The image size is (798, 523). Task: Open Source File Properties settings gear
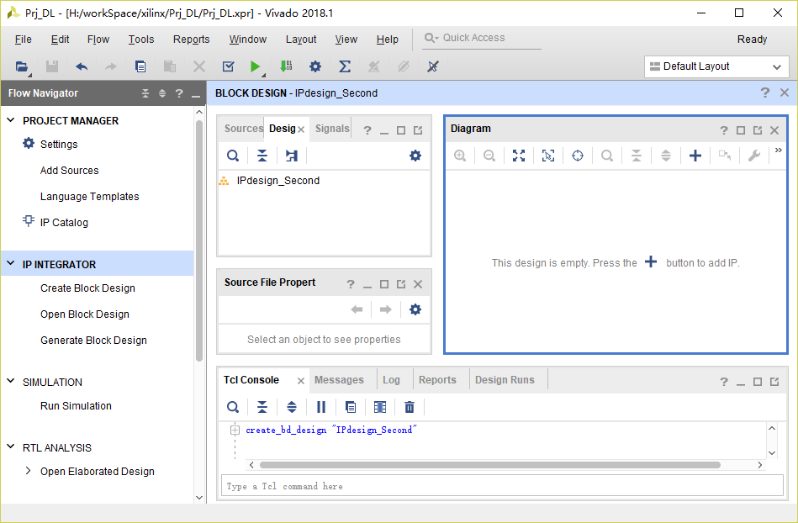[415, 309]
